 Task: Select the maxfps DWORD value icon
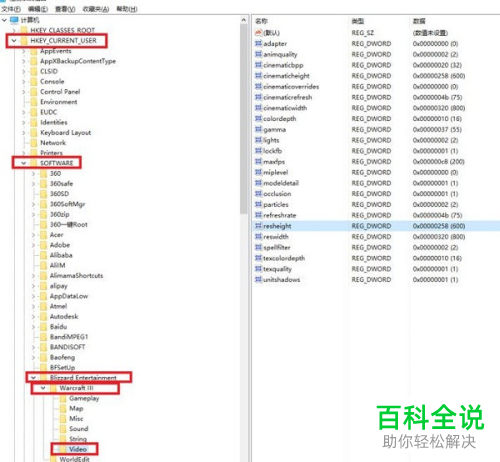pos(258,161)
